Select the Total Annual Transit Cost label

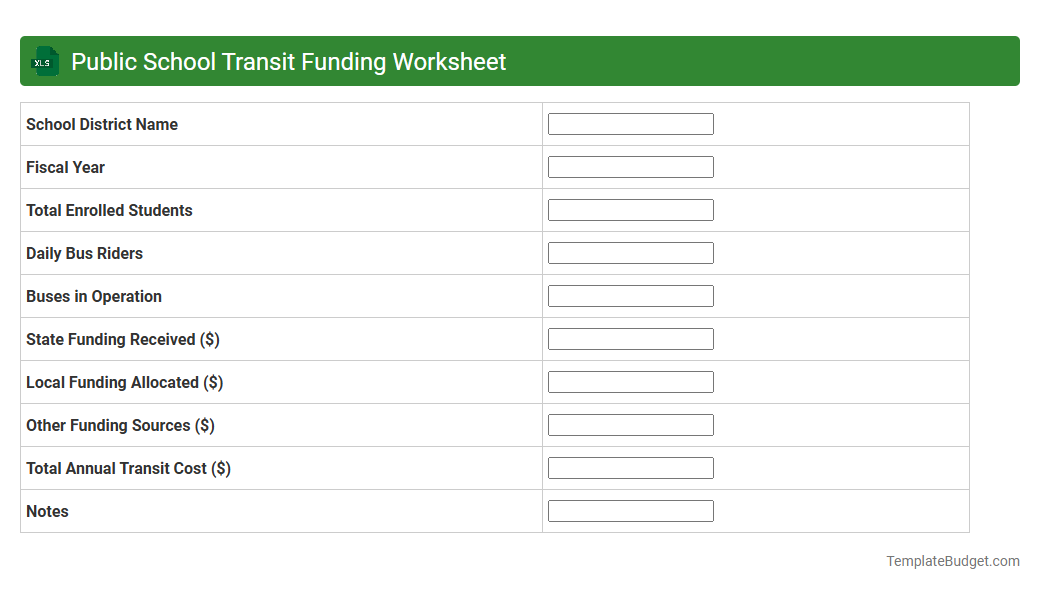coord(127,468)
